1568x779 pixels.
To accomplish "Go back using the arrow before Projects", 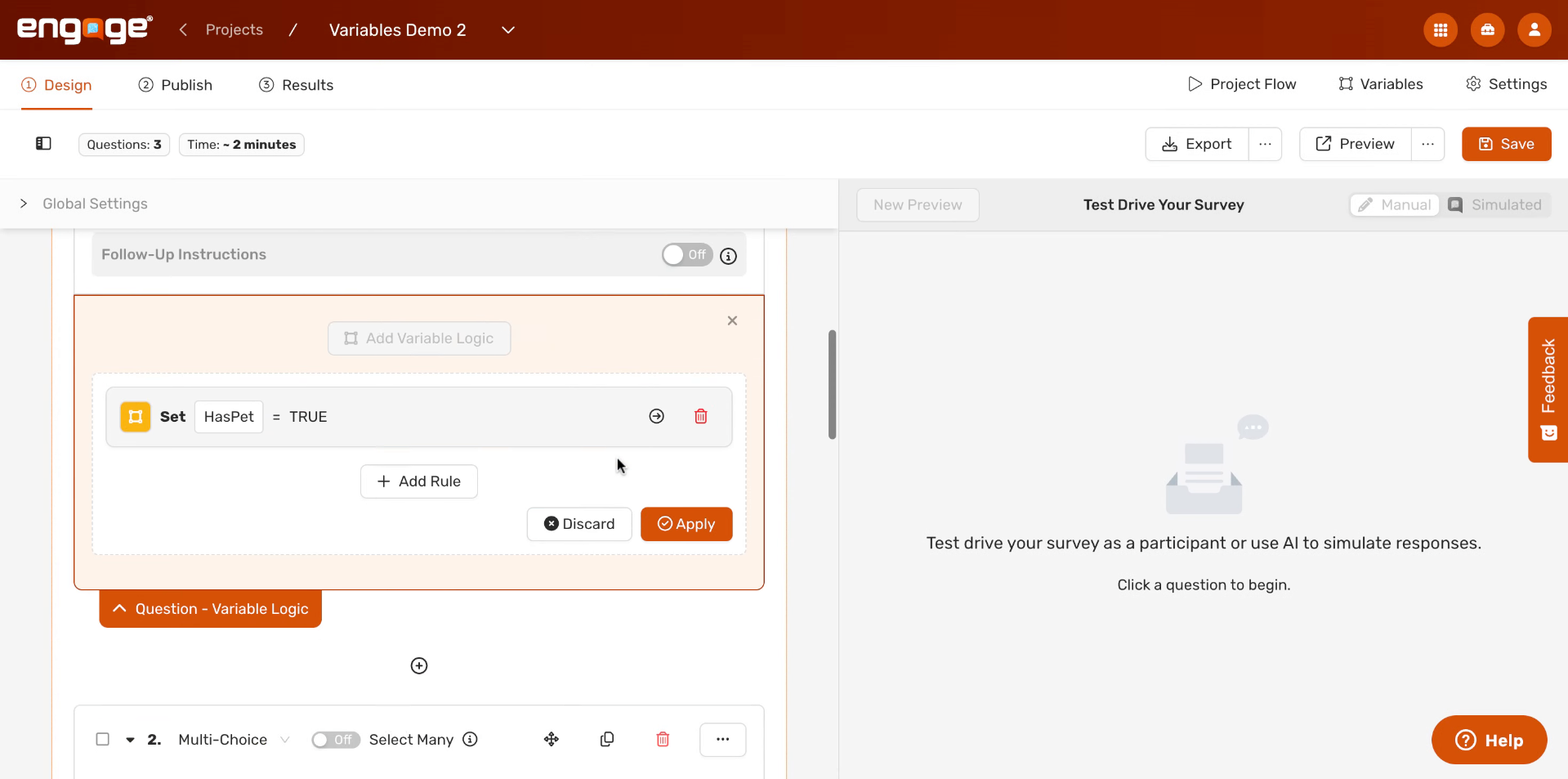I will [183, 30].
